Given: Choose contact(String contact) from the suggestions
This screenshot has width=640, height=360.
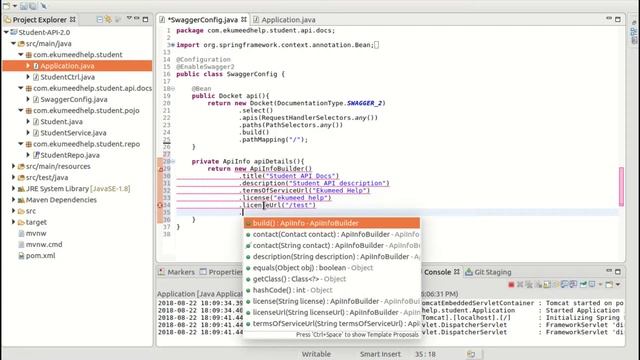Looking at the screenshot, I should (331, 245).
